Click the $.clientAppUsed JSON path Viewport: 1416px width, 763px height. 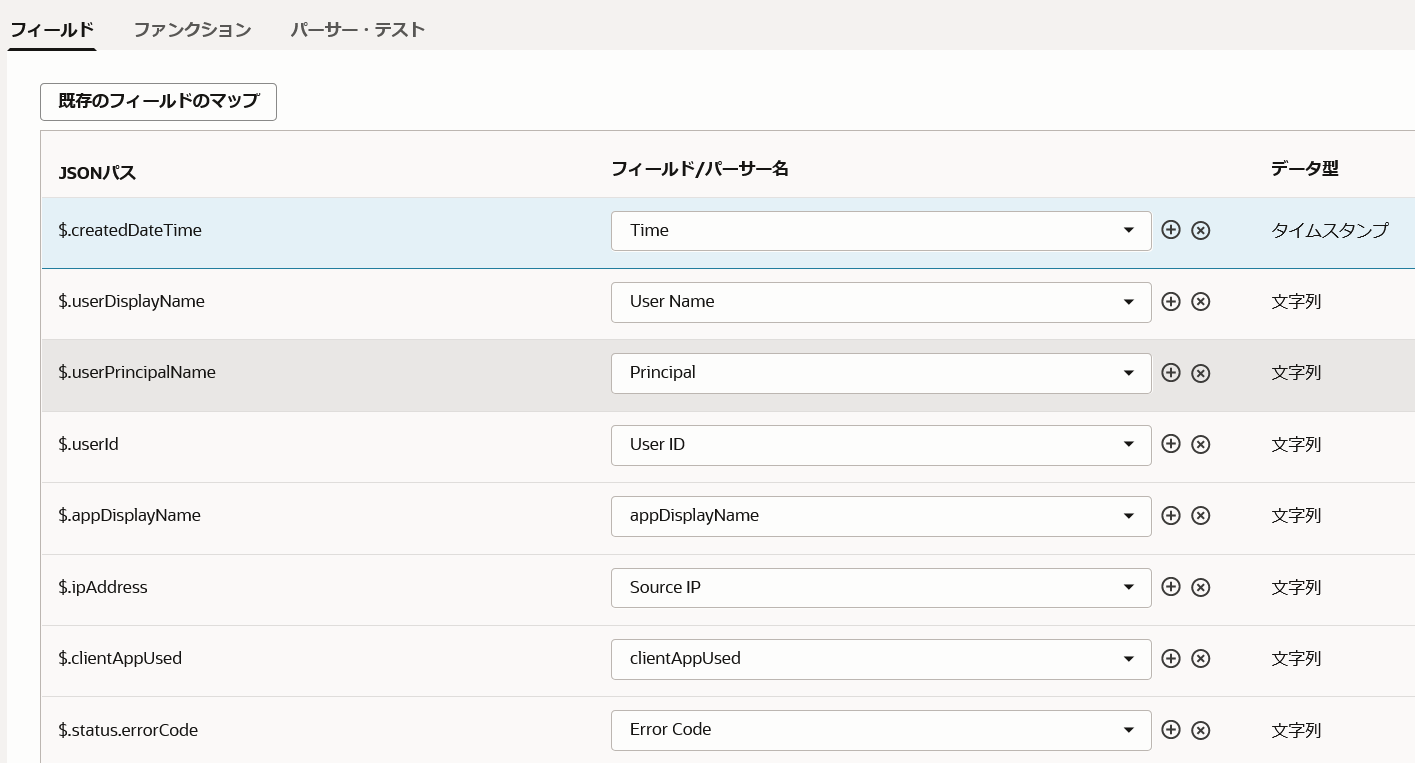120,658
